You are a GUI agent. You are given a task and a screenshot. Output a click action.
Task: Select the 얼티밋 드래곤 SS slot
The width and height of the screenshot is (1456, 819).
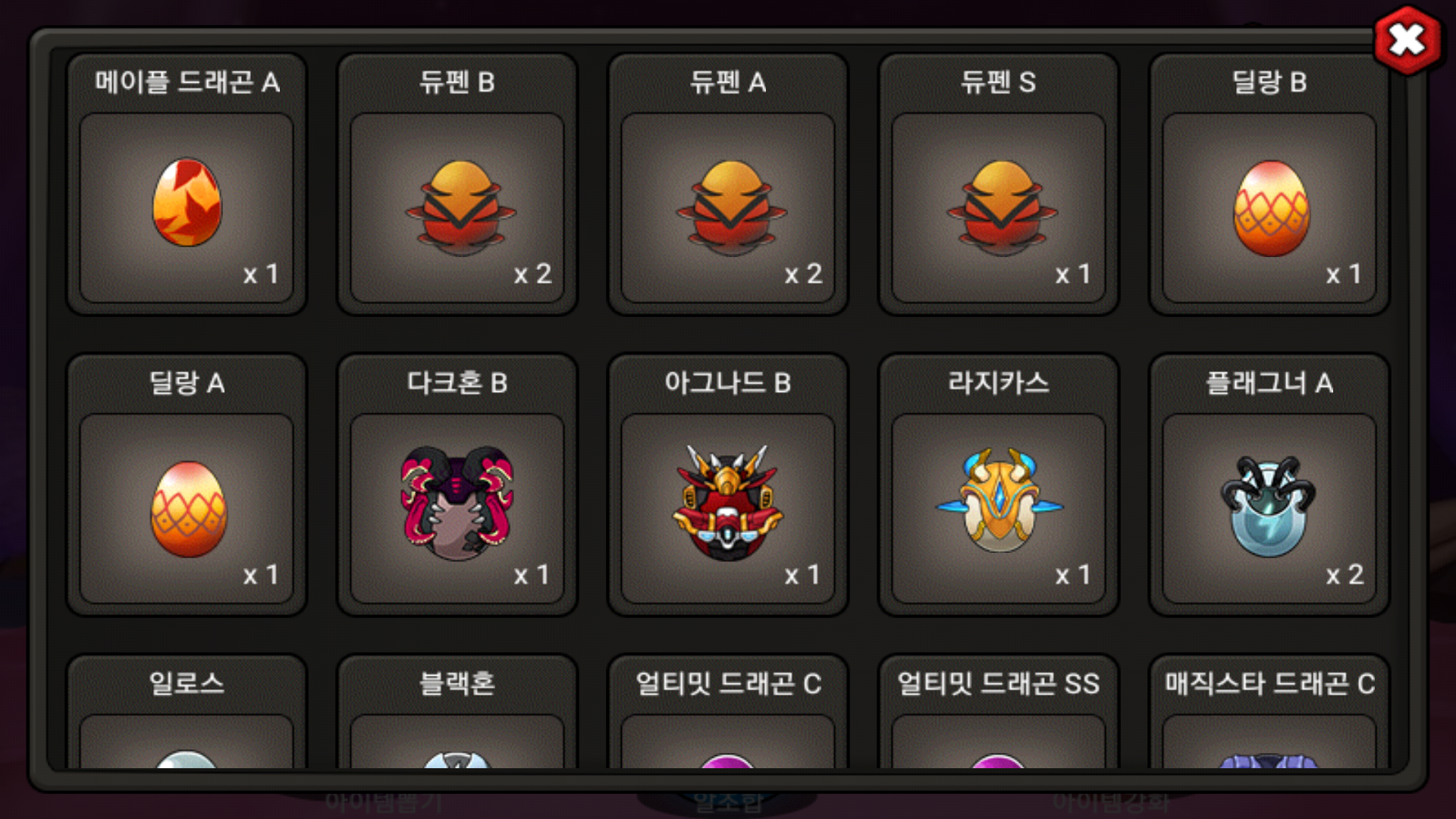tap(999, 713)
